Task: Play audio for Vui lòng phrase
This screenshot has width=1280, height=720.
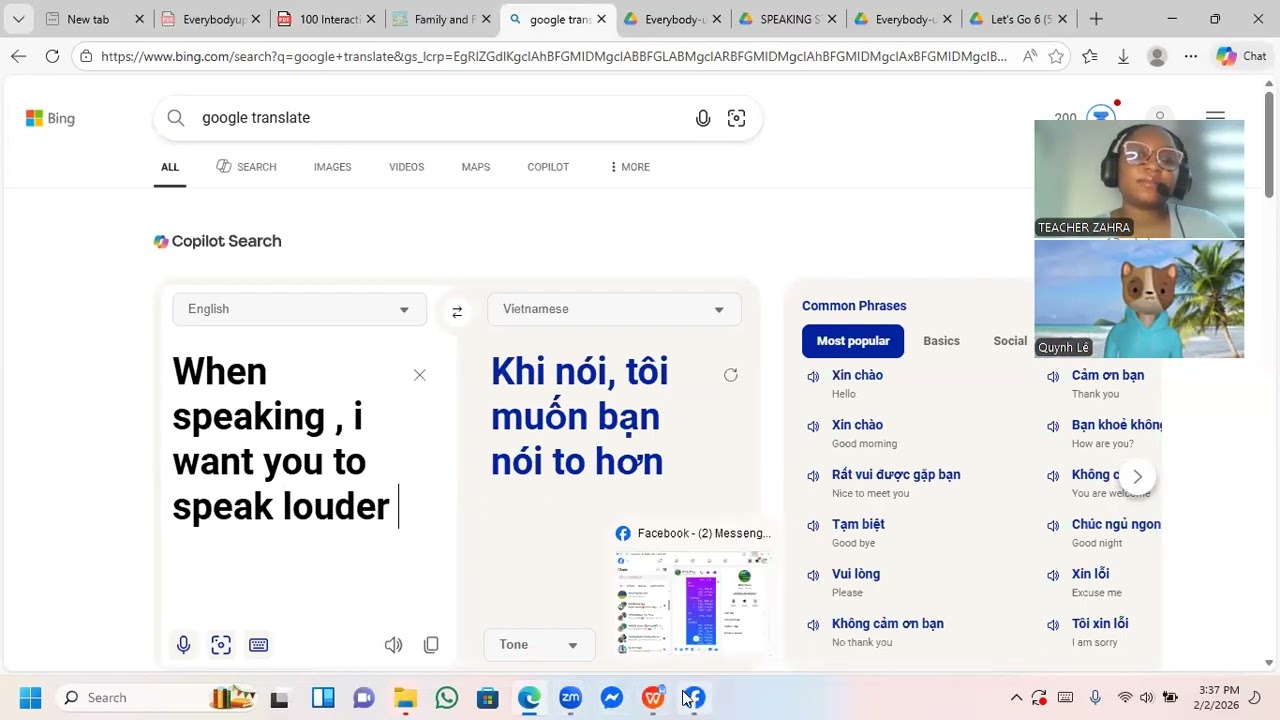Action: pyautogui.click(x=813, y=575)
